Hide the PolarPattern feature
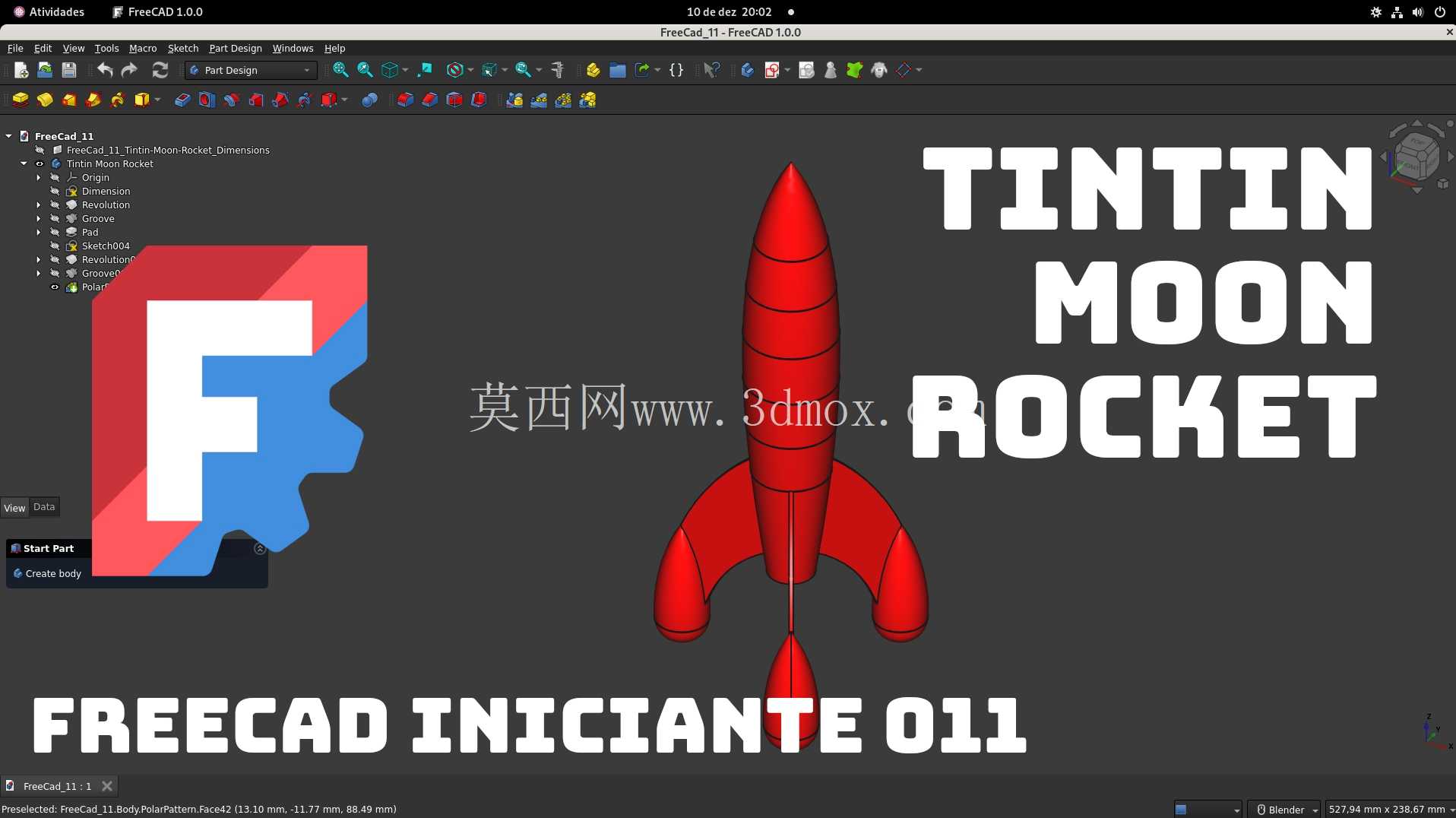Image resolution: width=1456 pixels, height=818 pixels. pyautogui.click(x=55, y=287)
